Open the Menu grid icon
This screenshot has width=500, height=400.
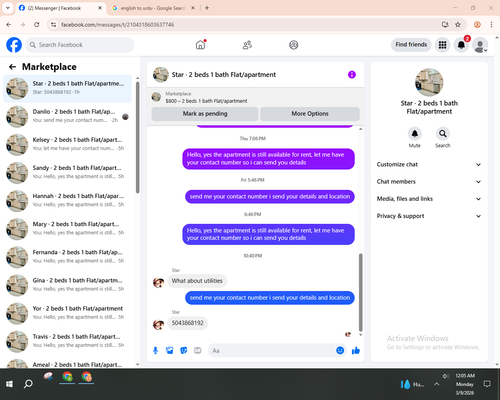pyautogui.click(x=442, y=45)
